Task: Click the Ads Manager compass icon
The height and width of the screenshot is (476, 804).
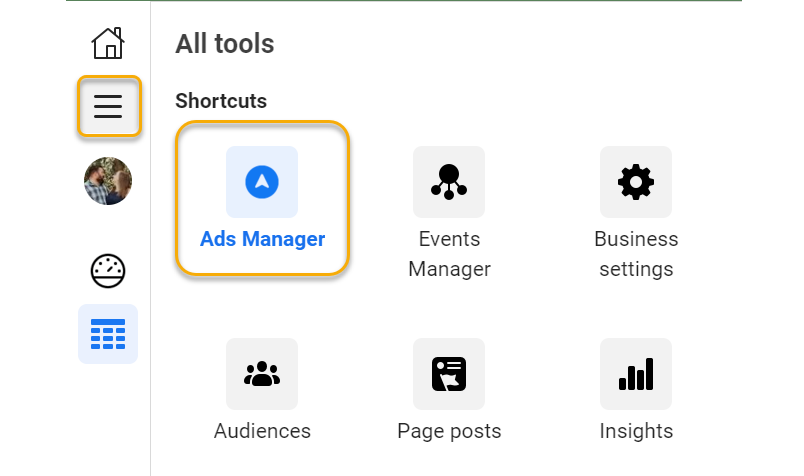Action: point(262,182)
